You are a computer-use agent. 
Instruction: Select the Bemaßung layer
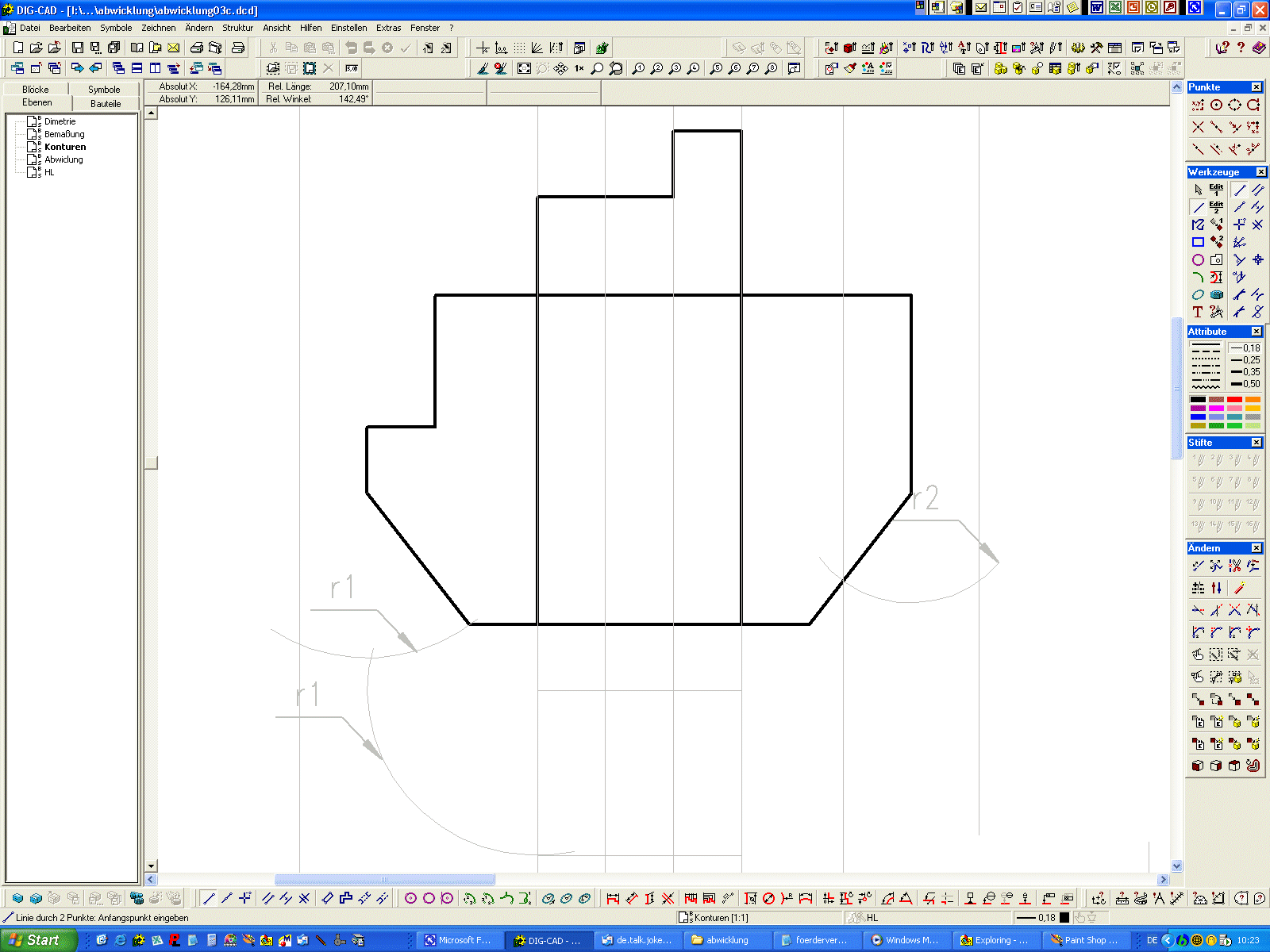64,134
